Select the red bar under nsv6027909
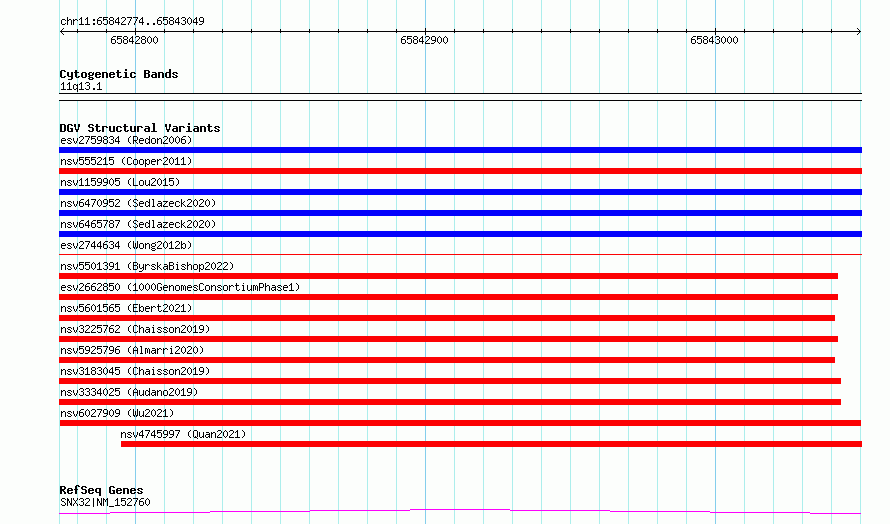The image size is (890, 524). point(460,423)
